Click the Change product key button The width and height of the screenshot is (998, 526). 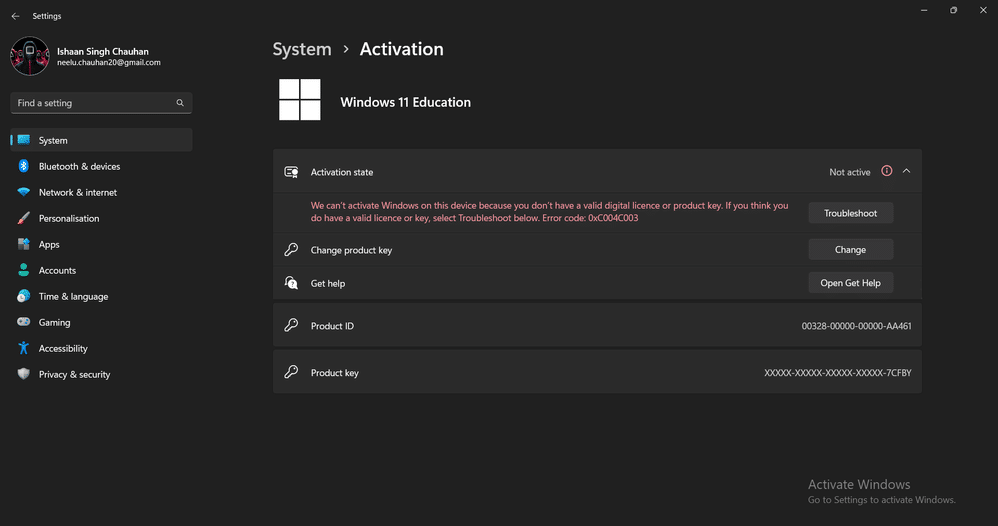coord(850,250)
